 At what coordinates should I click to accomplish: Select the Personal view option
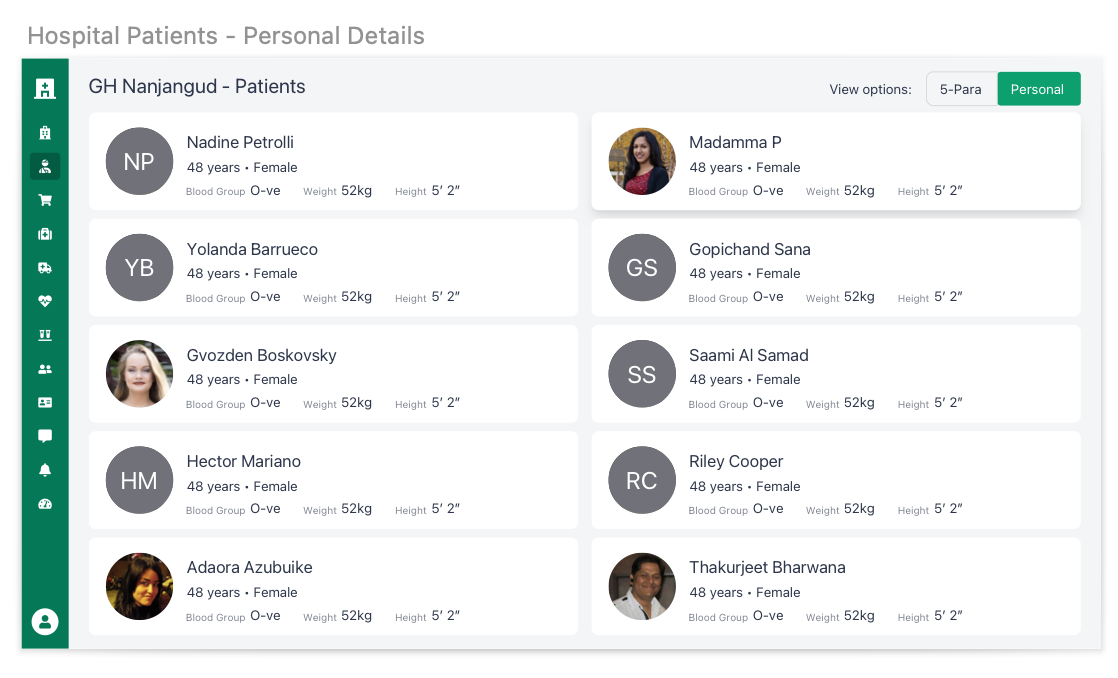tap(1038, 88)
